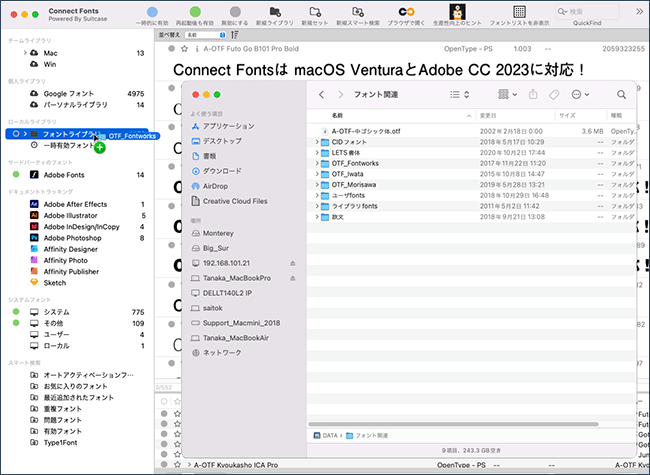This screenshot has height=475, width=650.
Task: Select 一時有効フォント item
Action: pos(69,145)
